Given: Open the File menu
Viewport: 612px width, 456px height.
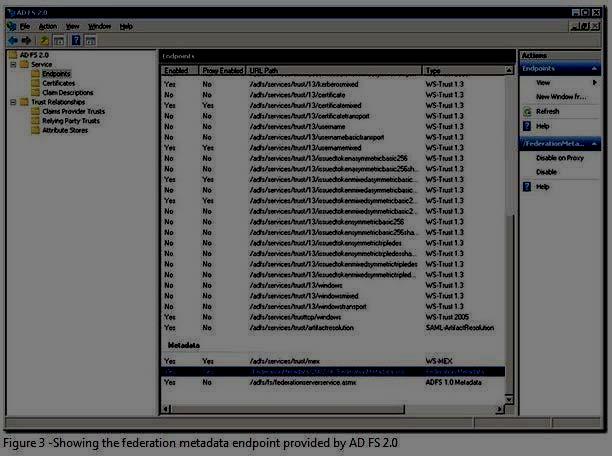Looking at the screenshot, I should (25, 27).
